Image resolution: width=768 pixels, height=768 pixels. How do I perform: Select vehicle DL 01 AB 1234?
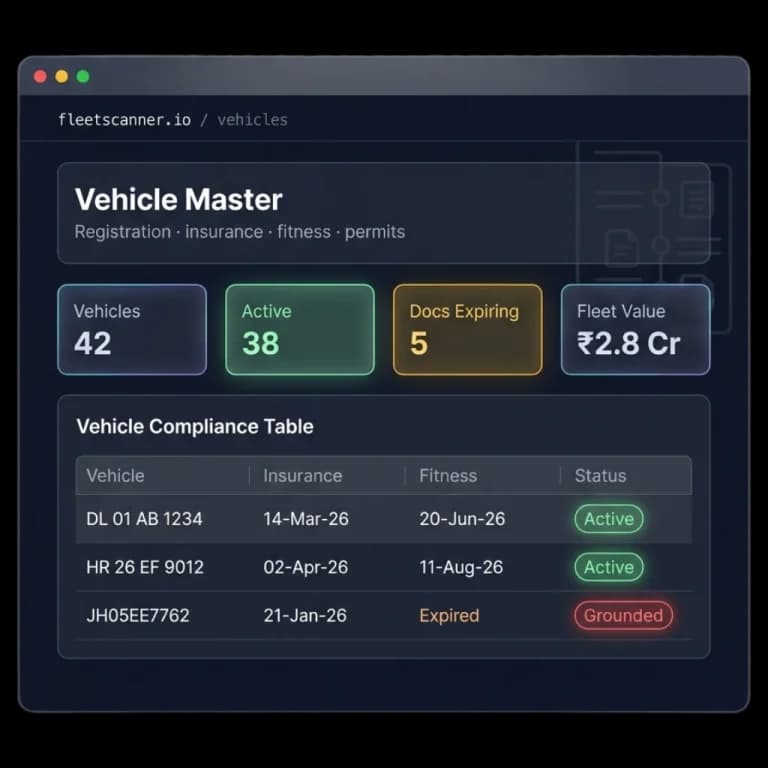(x=144, y=519)
